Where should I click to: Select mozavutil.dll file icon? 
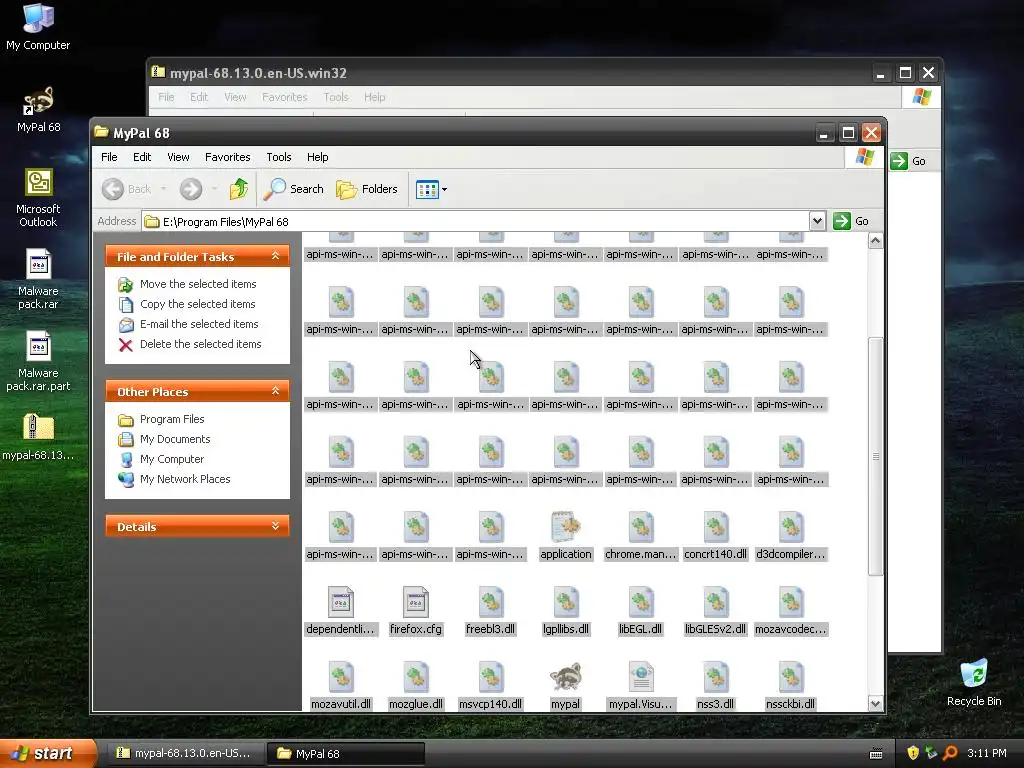[341, 677]
